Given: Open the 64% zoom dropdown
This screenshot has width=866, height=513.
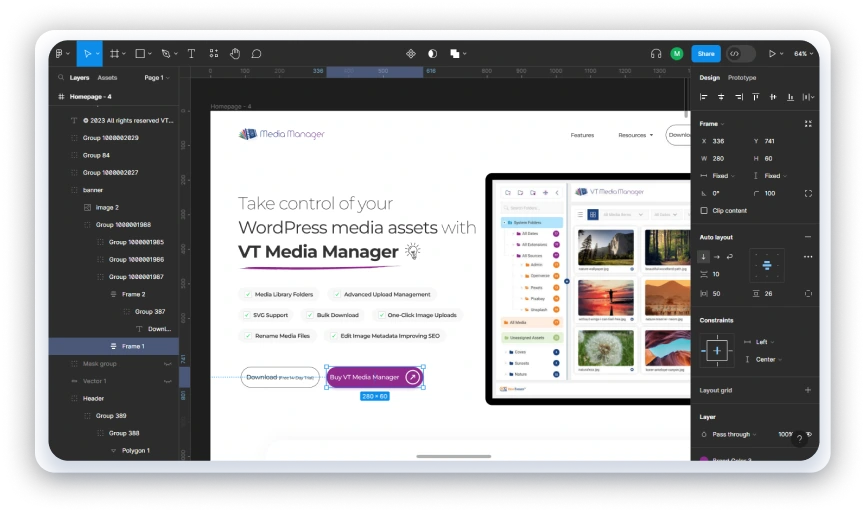Looking at the screenshot, I should 803,54.
